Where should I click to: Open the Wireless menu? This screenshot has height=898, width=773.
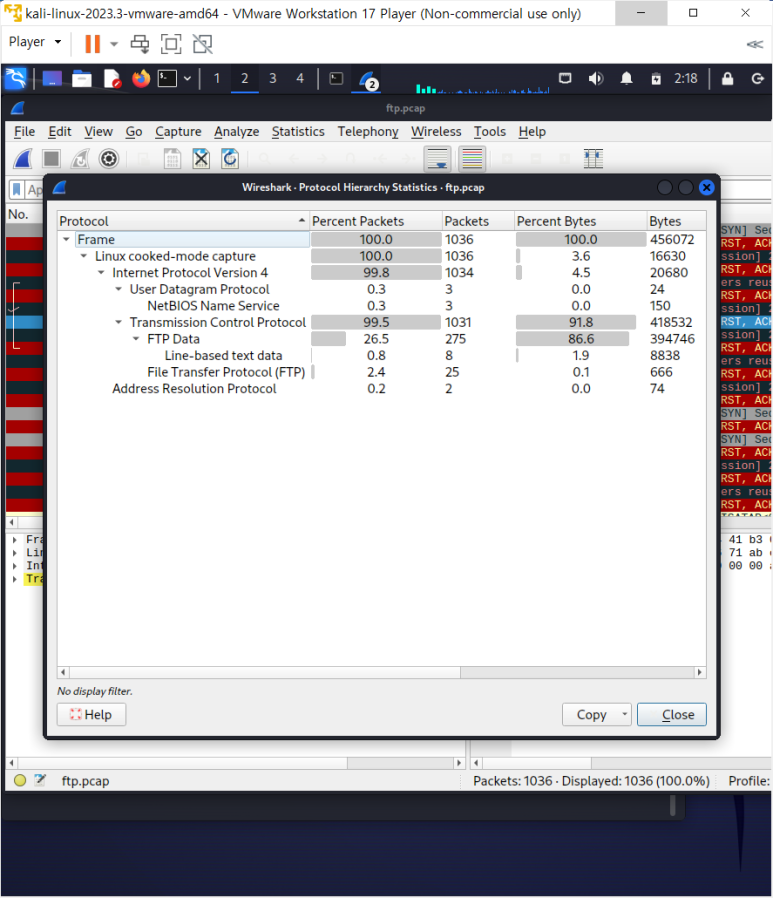[x=436, y=131]
